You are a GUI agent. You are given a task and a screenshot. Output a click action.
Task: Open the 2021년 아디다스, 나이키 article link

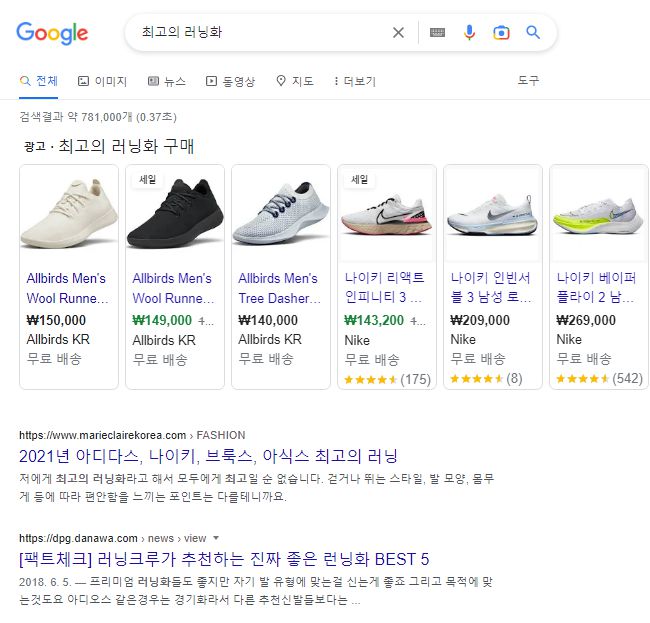[x=209, y=456]
